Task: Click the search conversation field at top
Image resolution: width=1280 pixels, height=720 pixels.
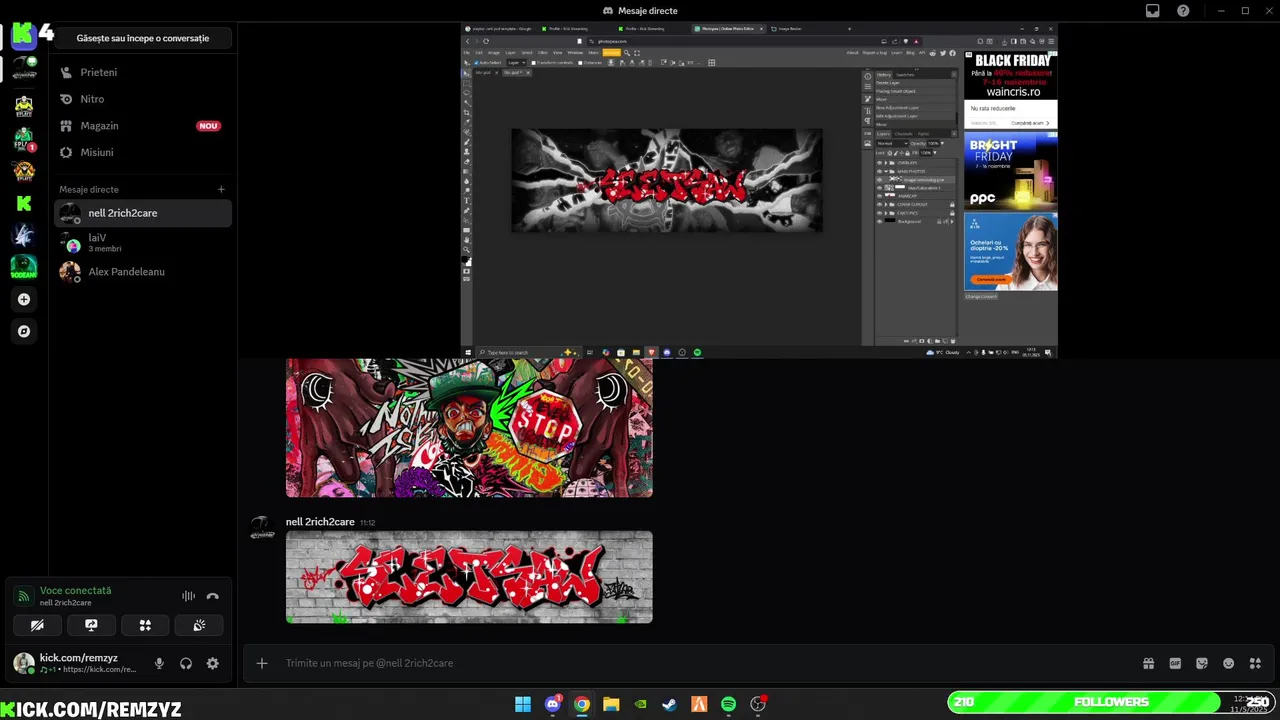Action: (143, 38)
